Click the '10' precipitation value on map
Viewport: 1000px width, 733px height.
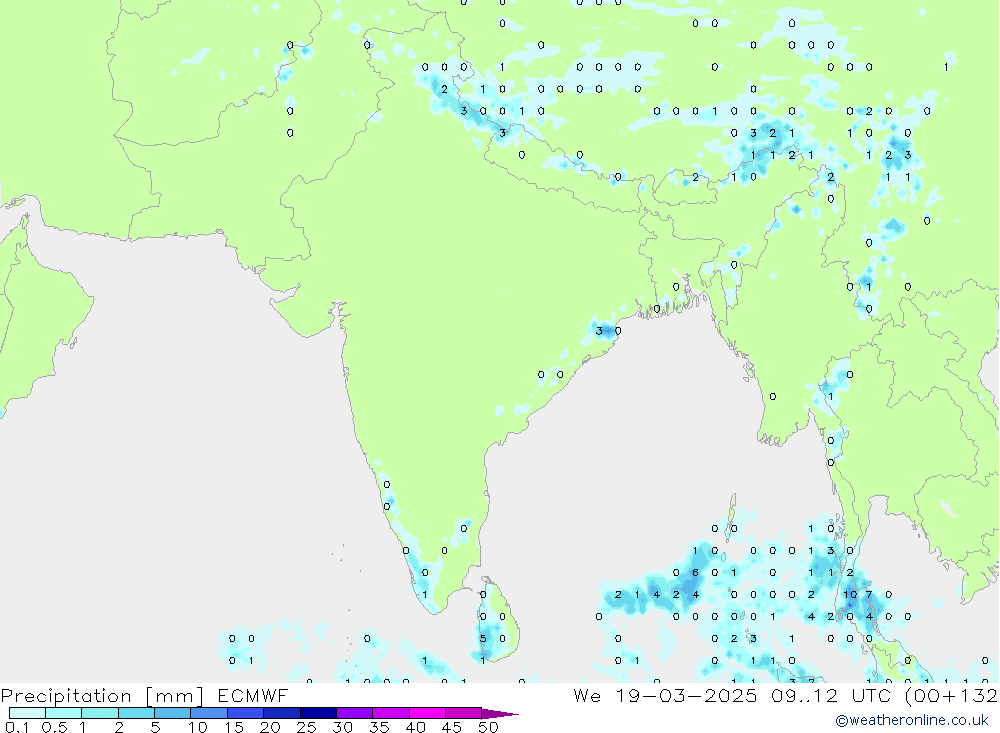pos(850,595)
